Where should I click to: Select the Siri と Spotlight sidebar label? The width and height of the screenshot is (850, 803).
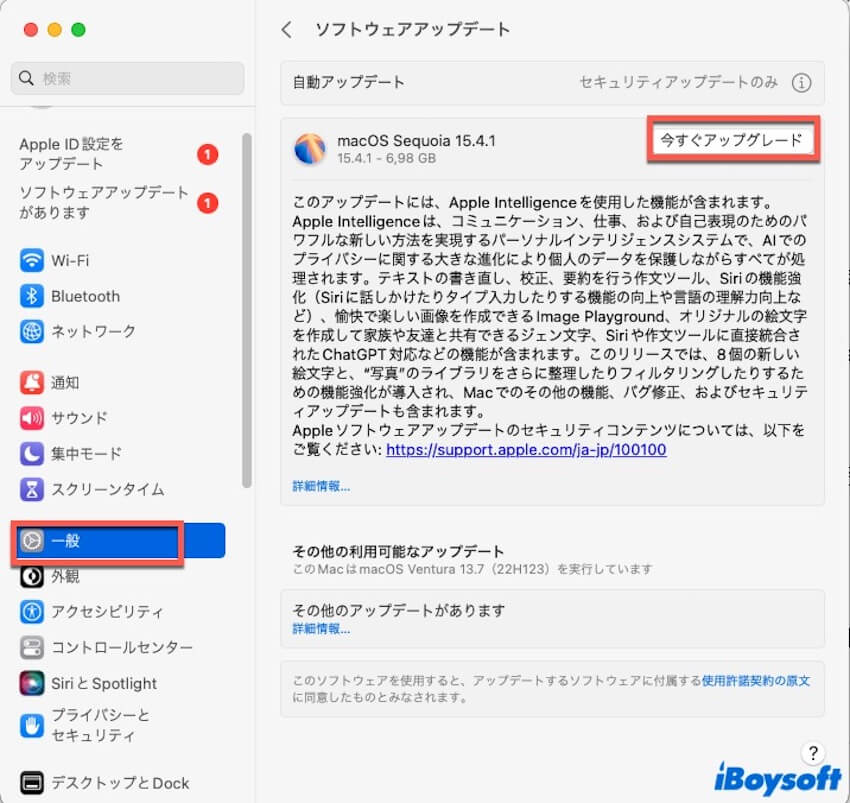coord(104,683)
